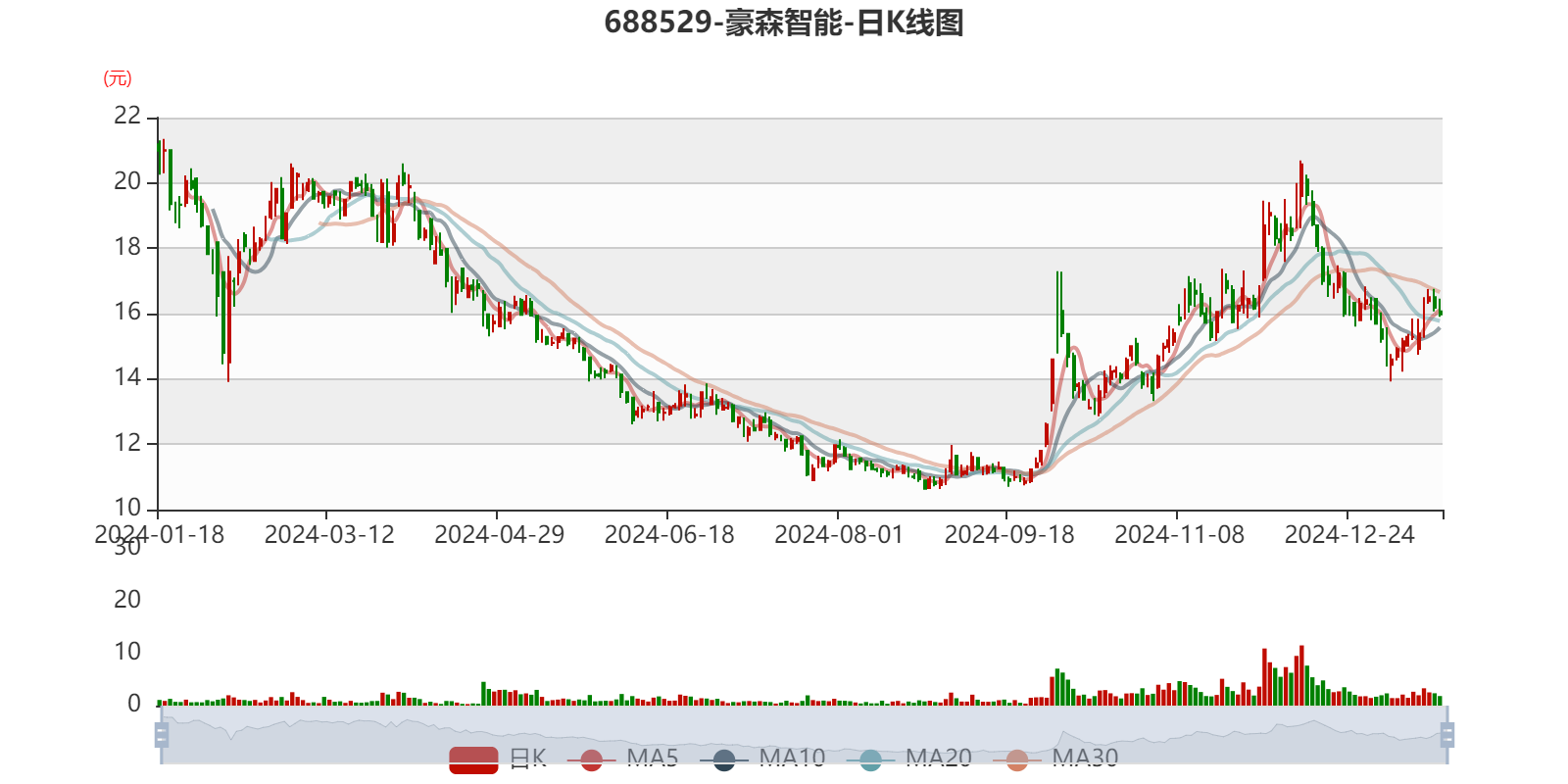Image resolution: width=1568 pixels, height=784 pixels.
Task: Click the 2024-11-08 date axis label
Action: [x=1180, y=535]
